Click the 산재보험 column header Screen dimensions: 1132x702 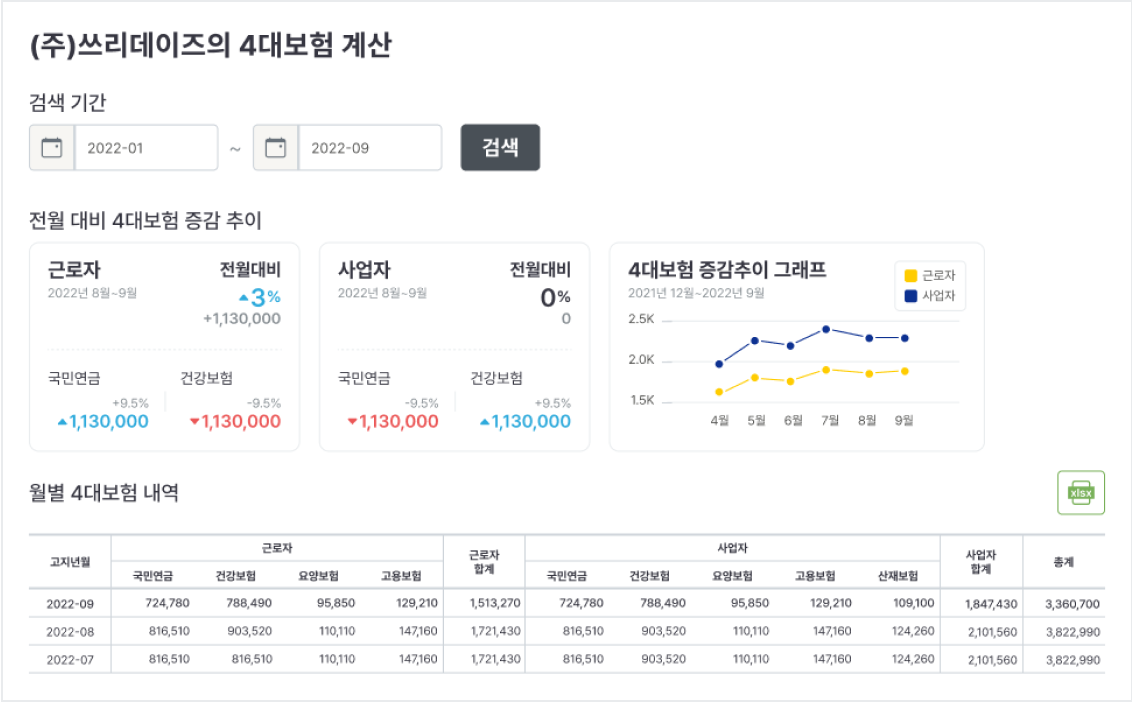(x=898, y=577)
